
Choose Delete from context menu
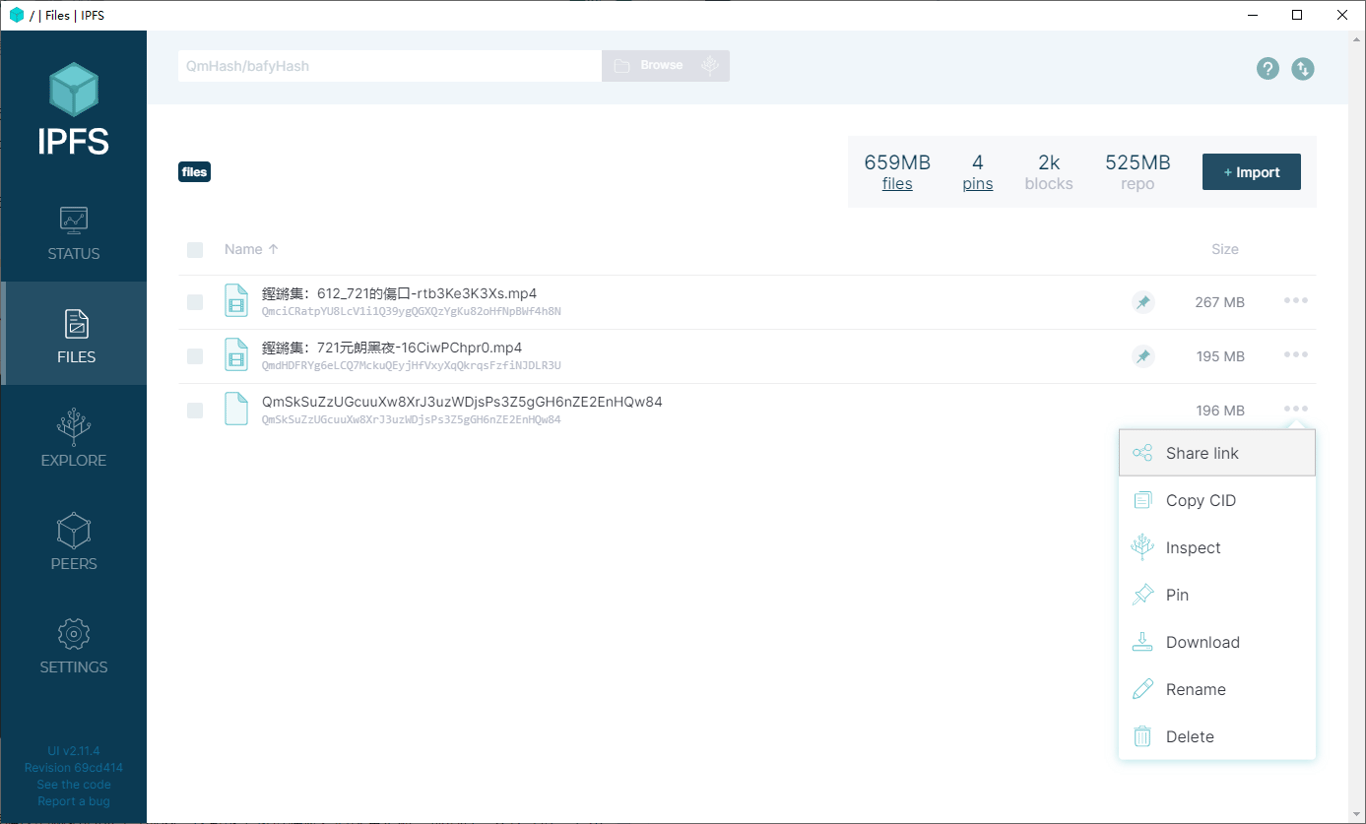click(1217, 736)
